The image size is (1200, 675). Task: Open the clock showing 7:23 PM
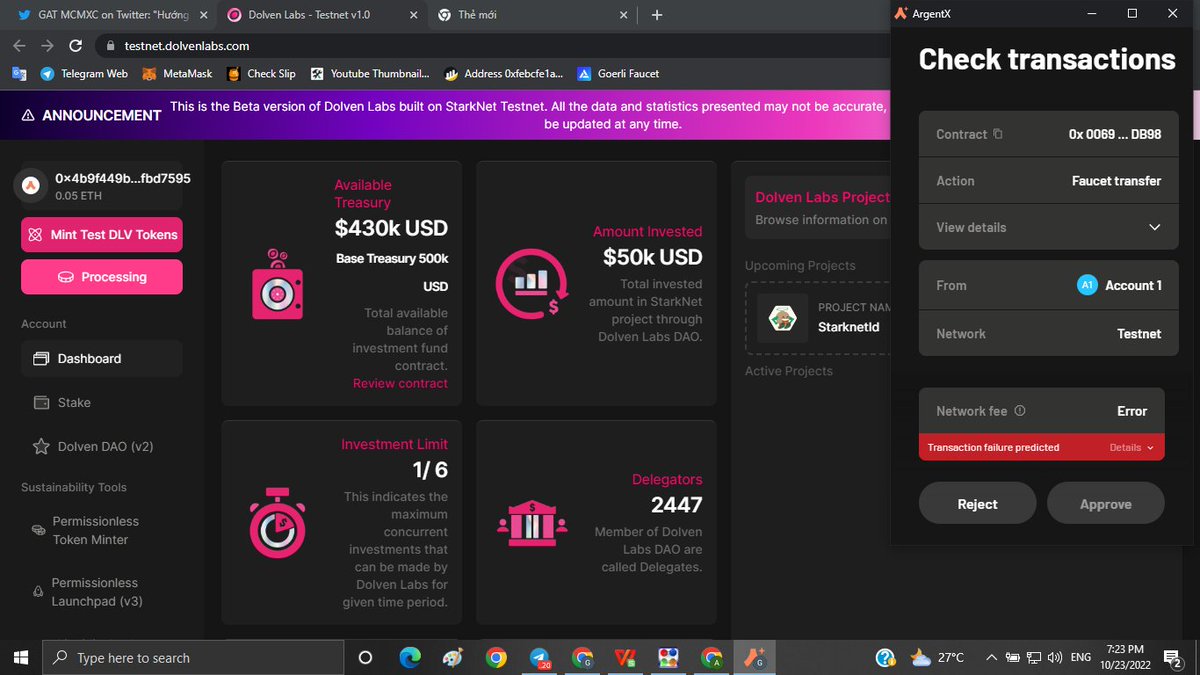point(1125,657)
